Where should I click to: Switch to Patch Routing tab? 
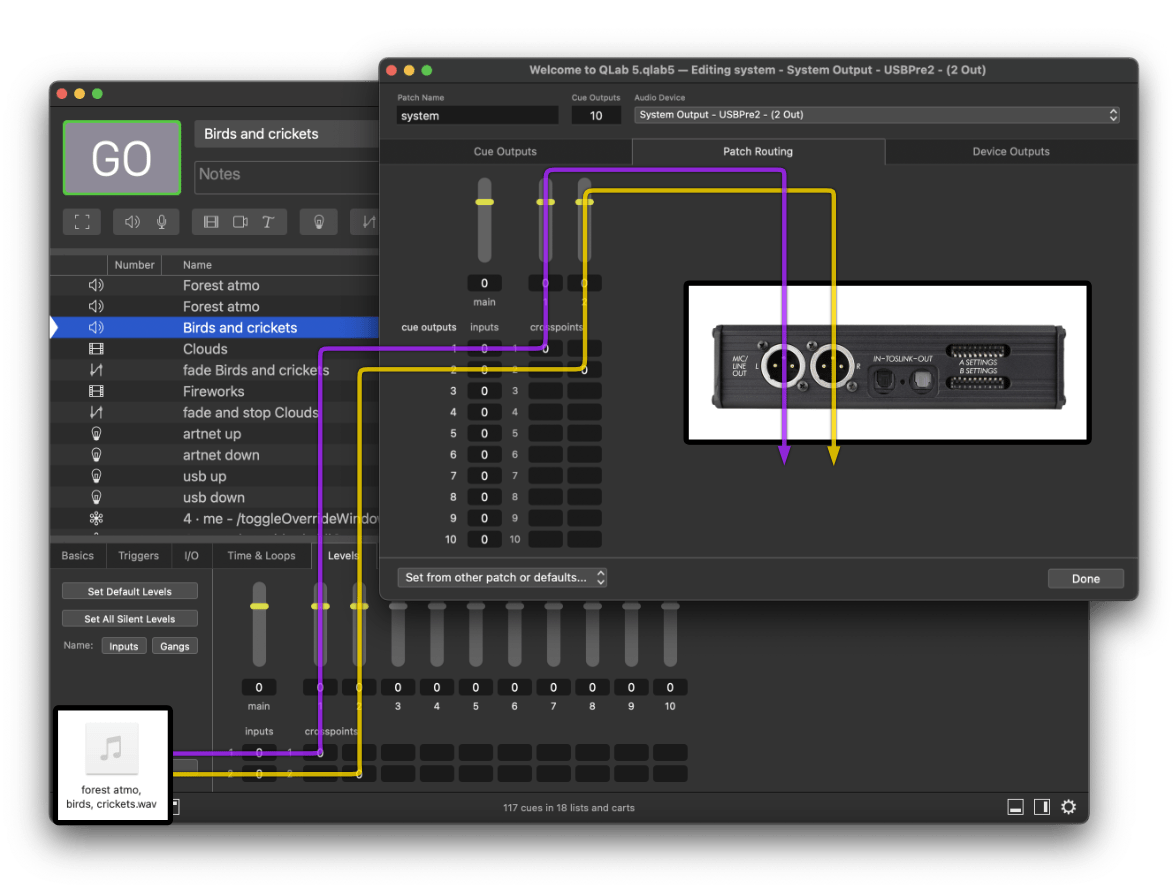coord(758,152)
